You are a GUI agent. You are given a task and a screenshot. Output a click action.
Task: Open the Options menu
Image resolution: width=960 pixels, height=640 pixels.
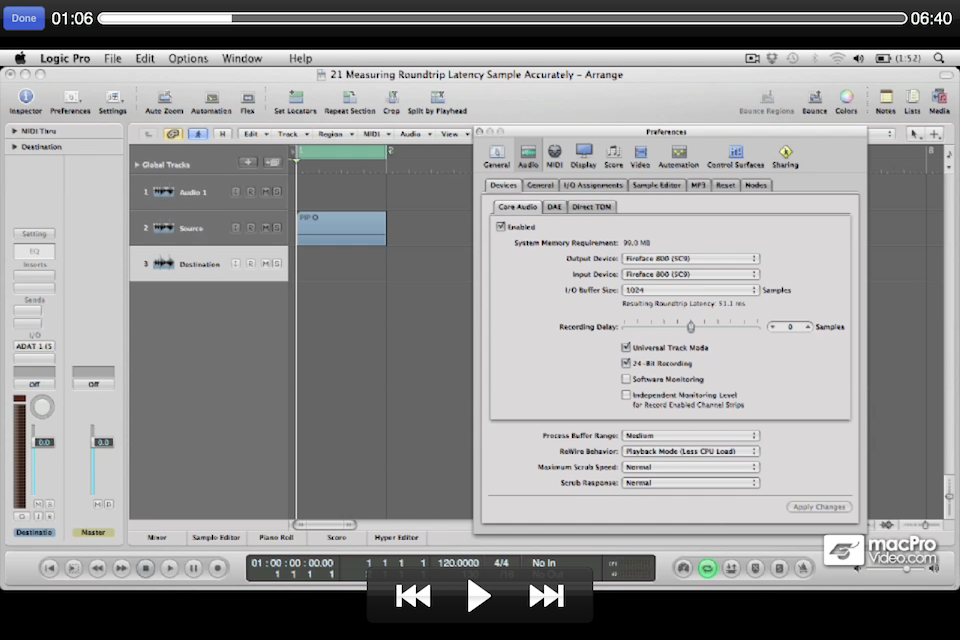(x=188, y=58)
